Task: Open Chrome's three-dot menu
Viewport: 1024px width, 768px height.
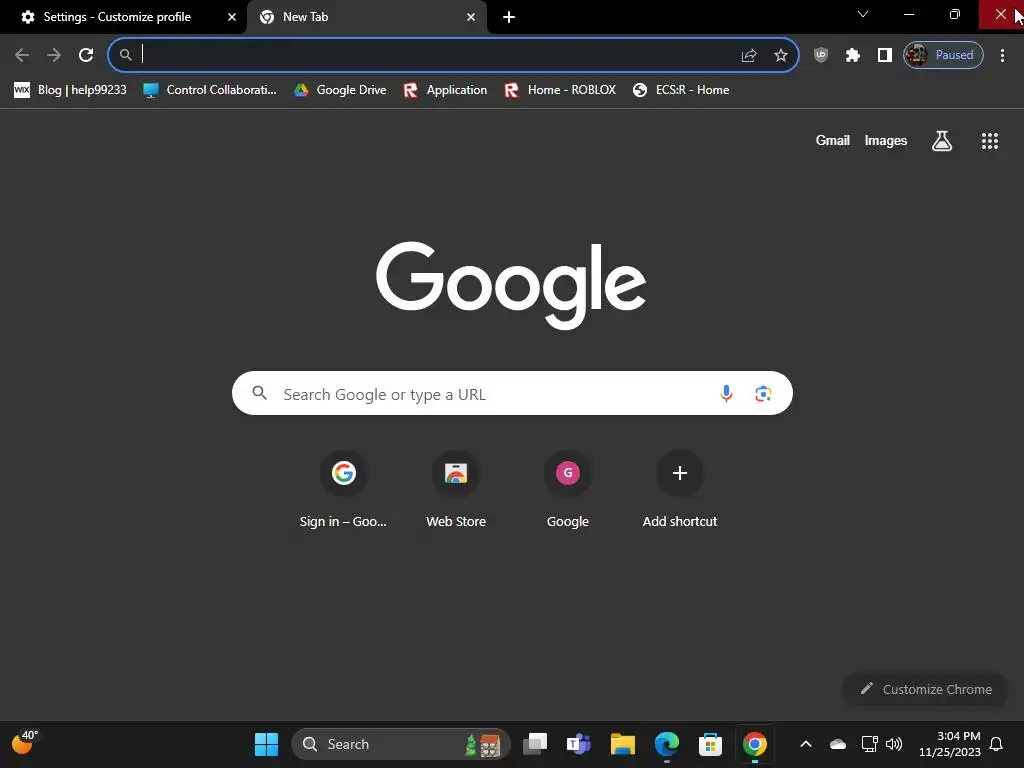Action: point(1002,55)
